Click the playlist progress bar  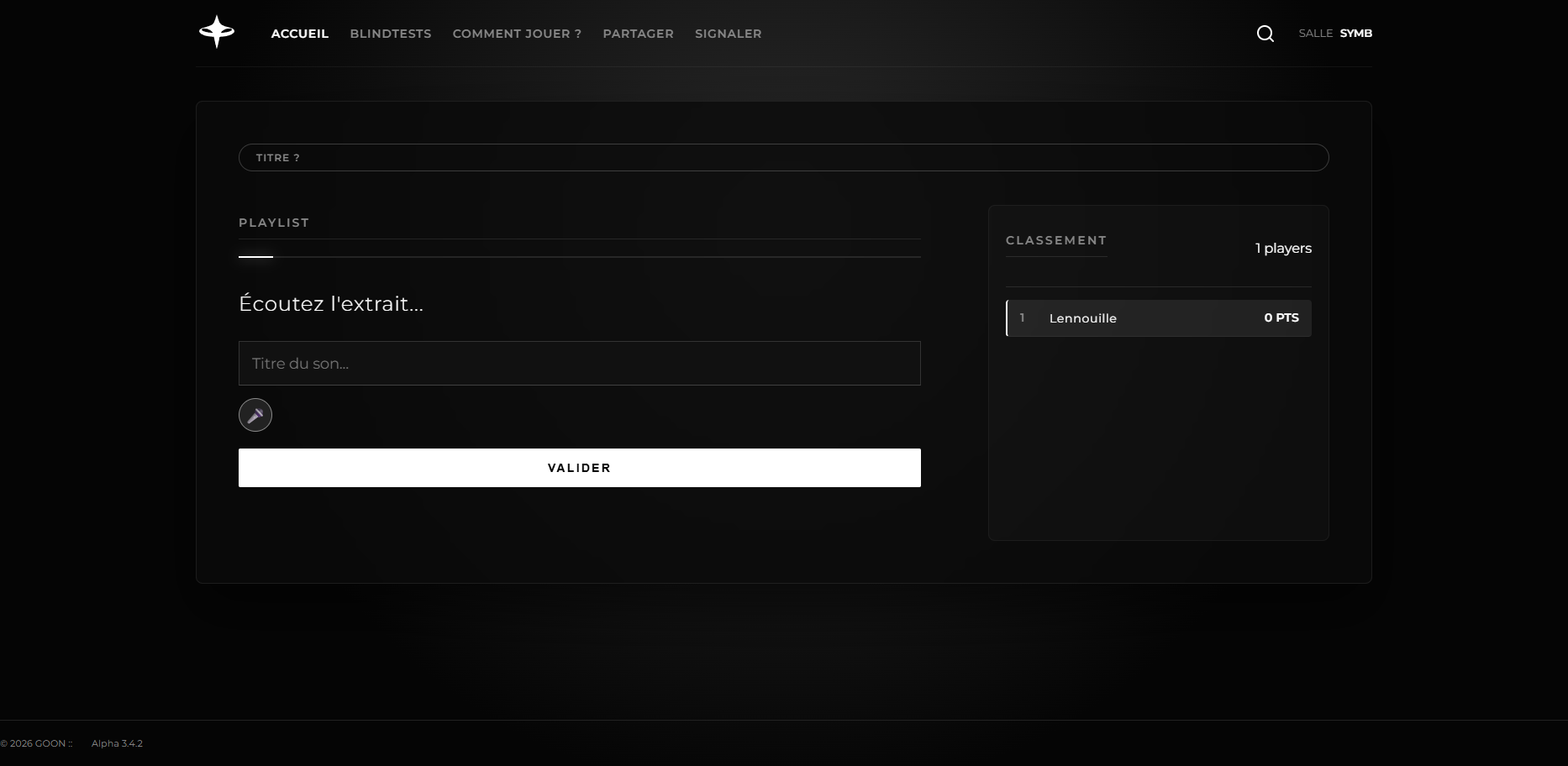coord(580,256)
